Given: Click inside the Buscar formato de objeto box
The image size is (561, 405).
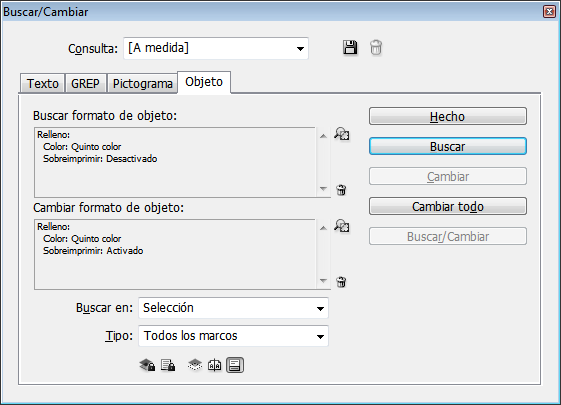Looking at the screenshot, I should point(175,162).
